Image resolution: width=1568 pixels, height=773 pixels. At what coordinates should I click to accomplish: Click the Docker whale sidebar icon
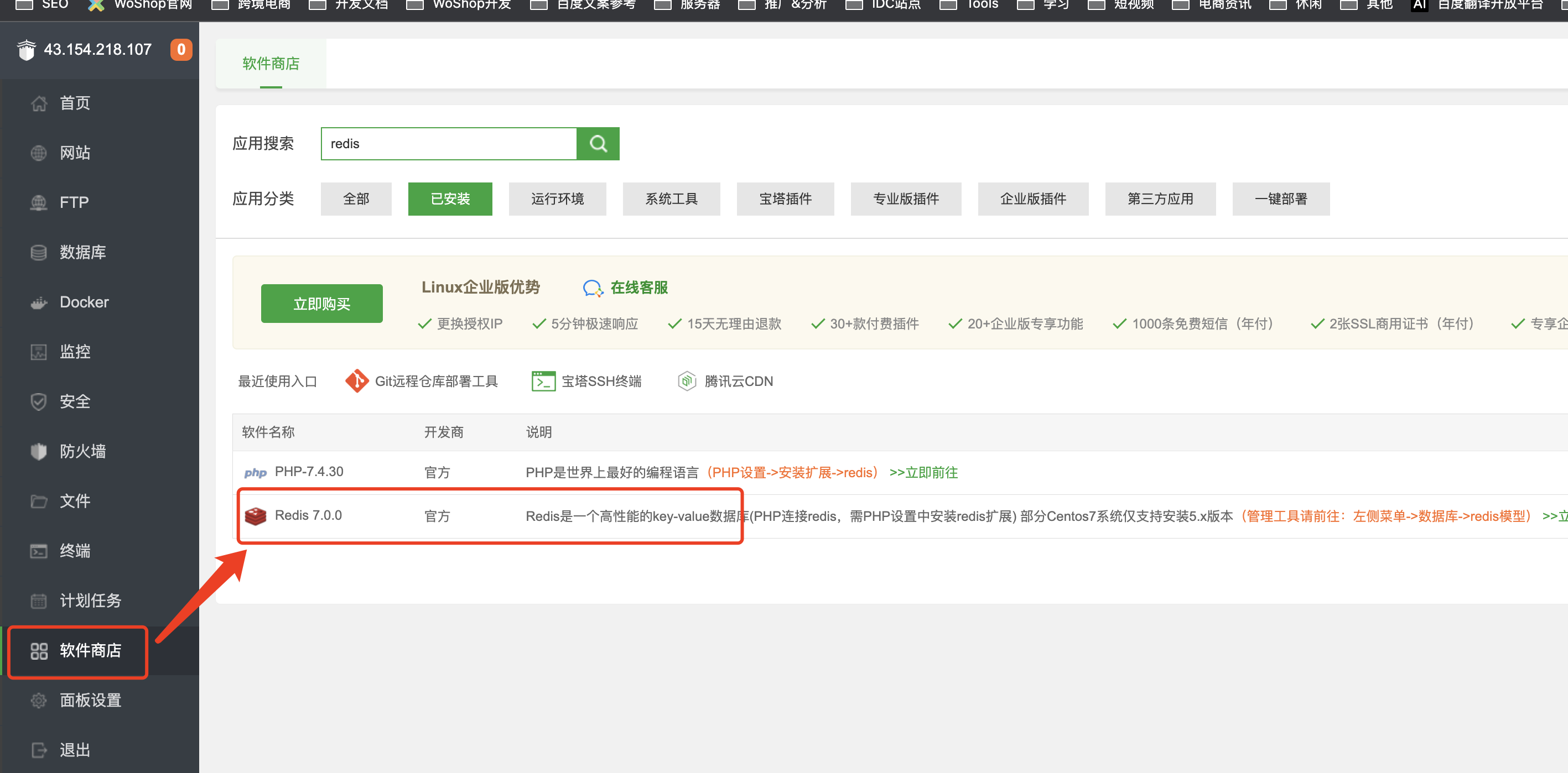pyautogui.click(x=38, y=302)
